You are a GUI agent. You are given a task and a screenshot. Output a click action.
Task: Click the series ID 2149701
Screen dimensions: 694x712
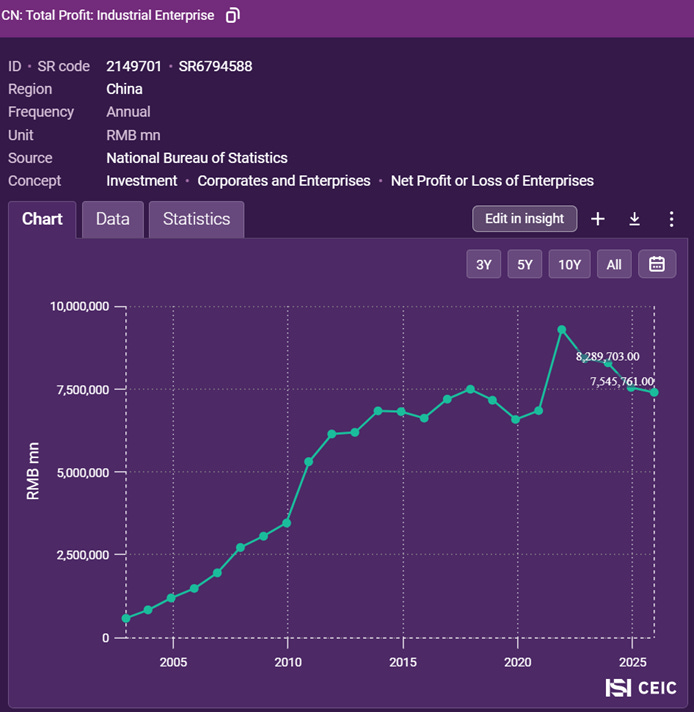point(134,66)
